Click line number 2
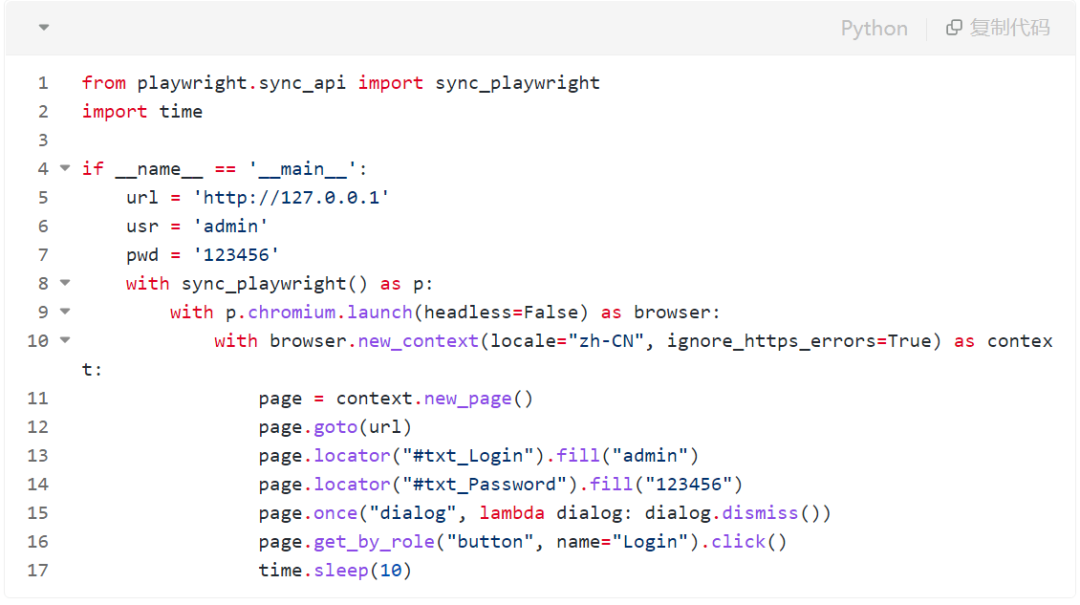This screenshot has width=1080, height=605. coord(43,112)
